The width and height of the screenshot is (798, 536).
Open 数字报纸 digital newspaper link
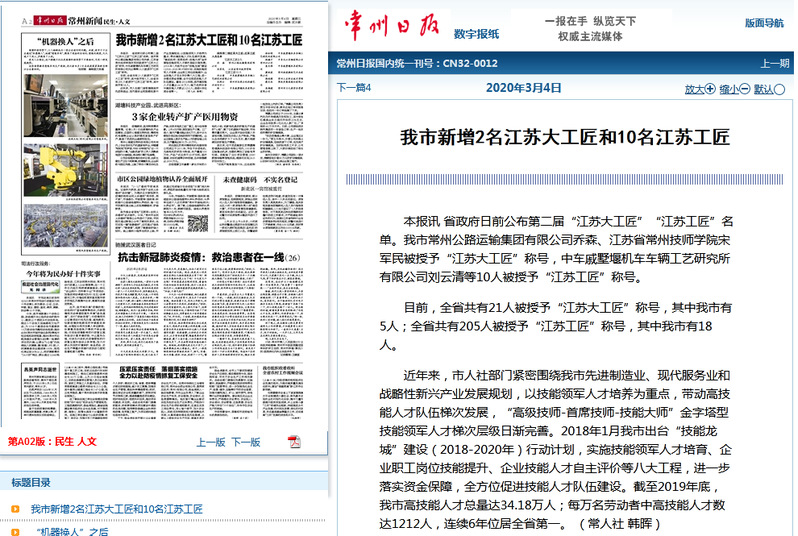[x=476, y=34]
